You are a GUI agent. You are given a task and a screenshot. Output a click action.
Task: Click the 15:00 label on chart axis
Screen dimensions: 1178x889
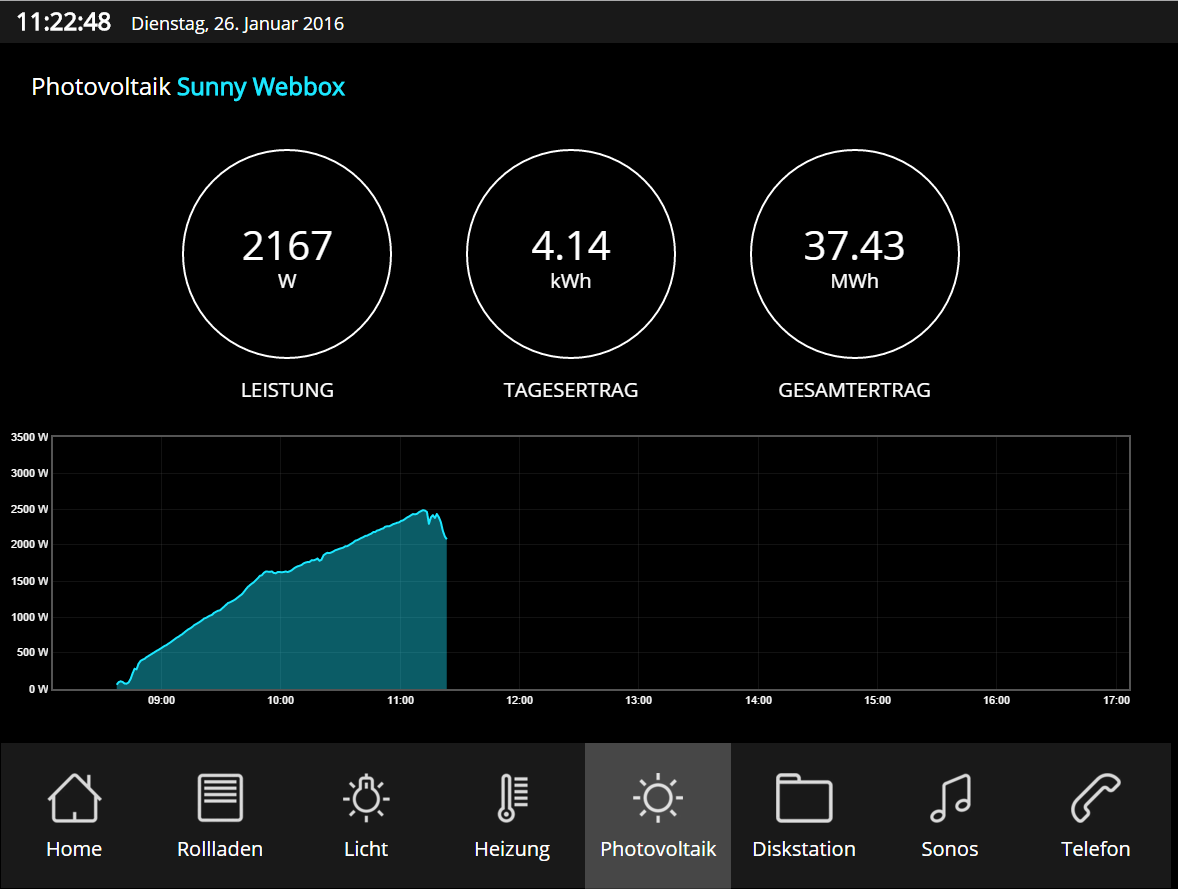(x=877, y=700)
